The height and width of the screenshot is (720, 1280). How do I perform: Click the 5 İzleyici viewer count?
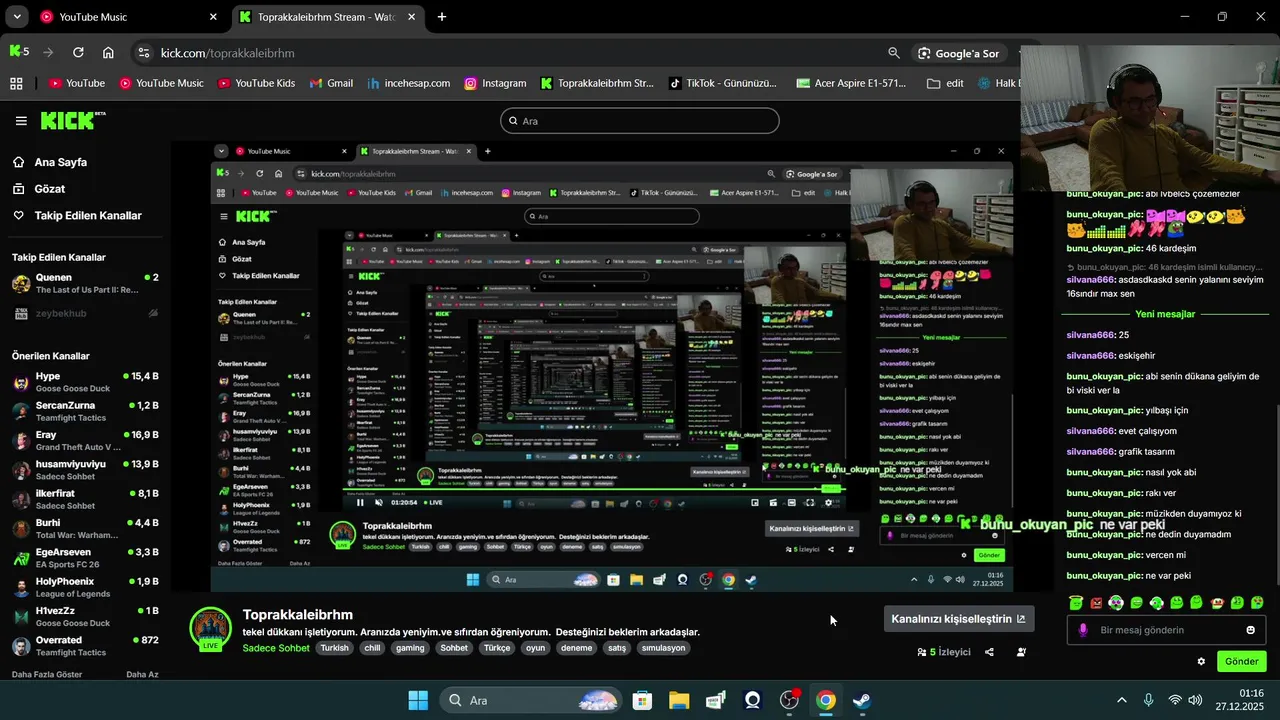(944, 652)
